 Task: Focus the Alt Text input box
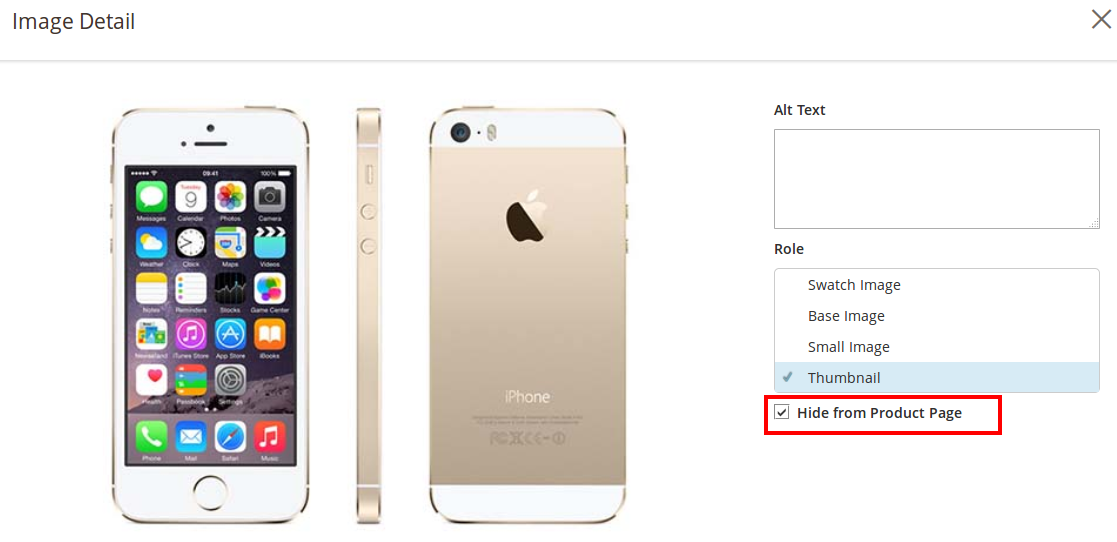(936, 178)
